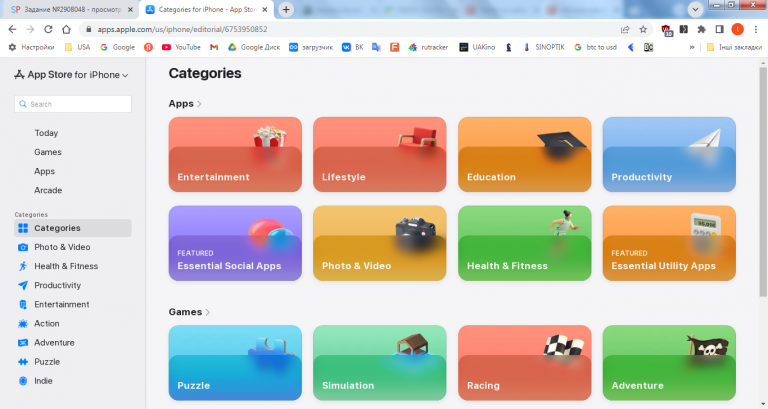Click the Puzzle piece icon in sidebar
This screenshot has height=409, width=768.
[23, 361]
